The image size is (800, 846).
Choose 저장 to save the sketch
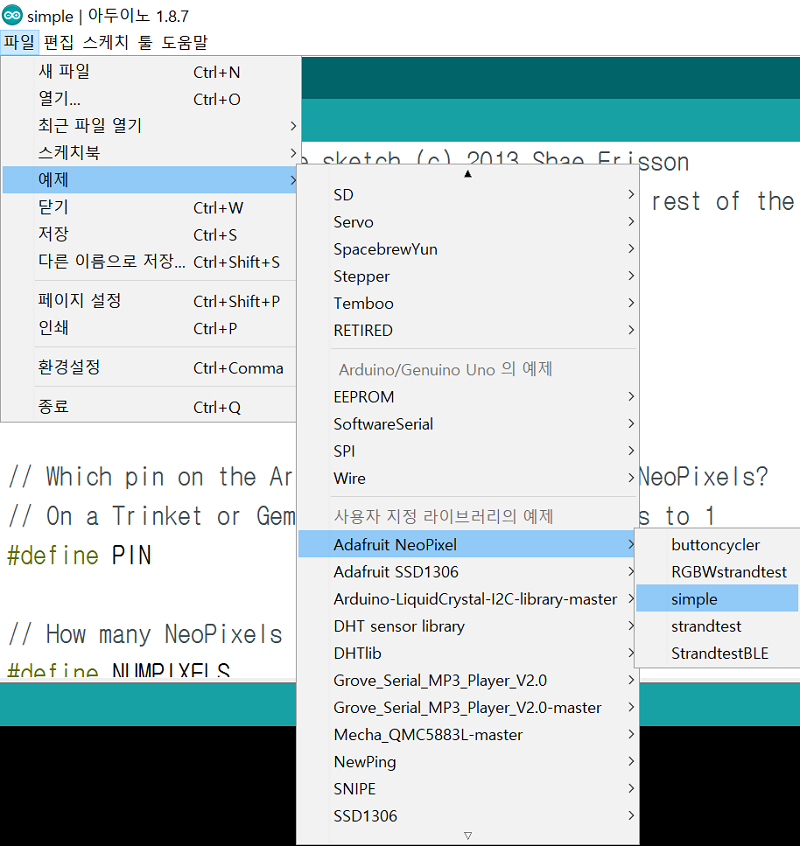[149, 234]
